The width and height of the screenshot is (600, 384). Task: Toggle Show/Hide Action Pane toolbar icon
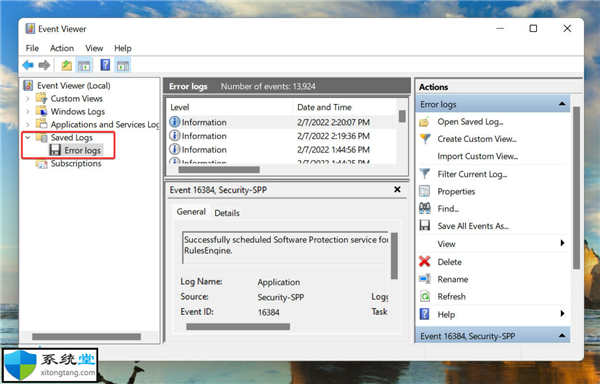tap(123, 65)
